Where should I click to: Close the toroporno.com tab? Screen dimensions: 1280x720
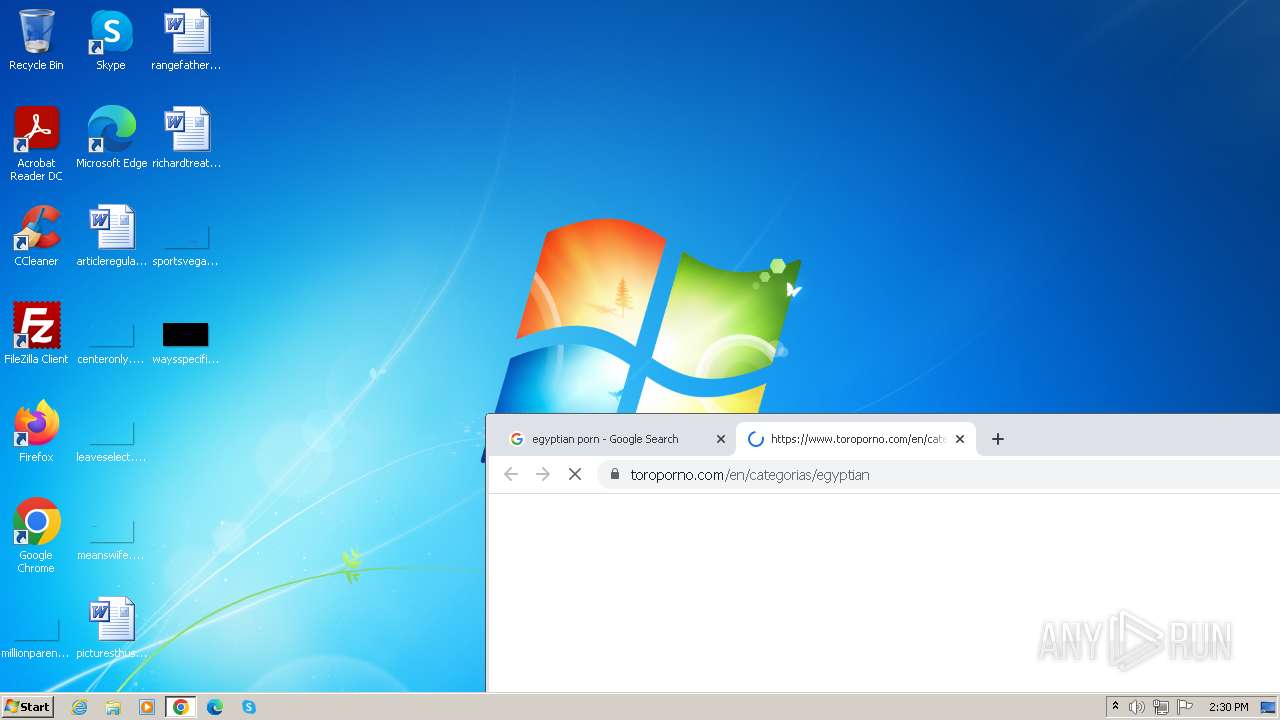[x=960, y=439]
